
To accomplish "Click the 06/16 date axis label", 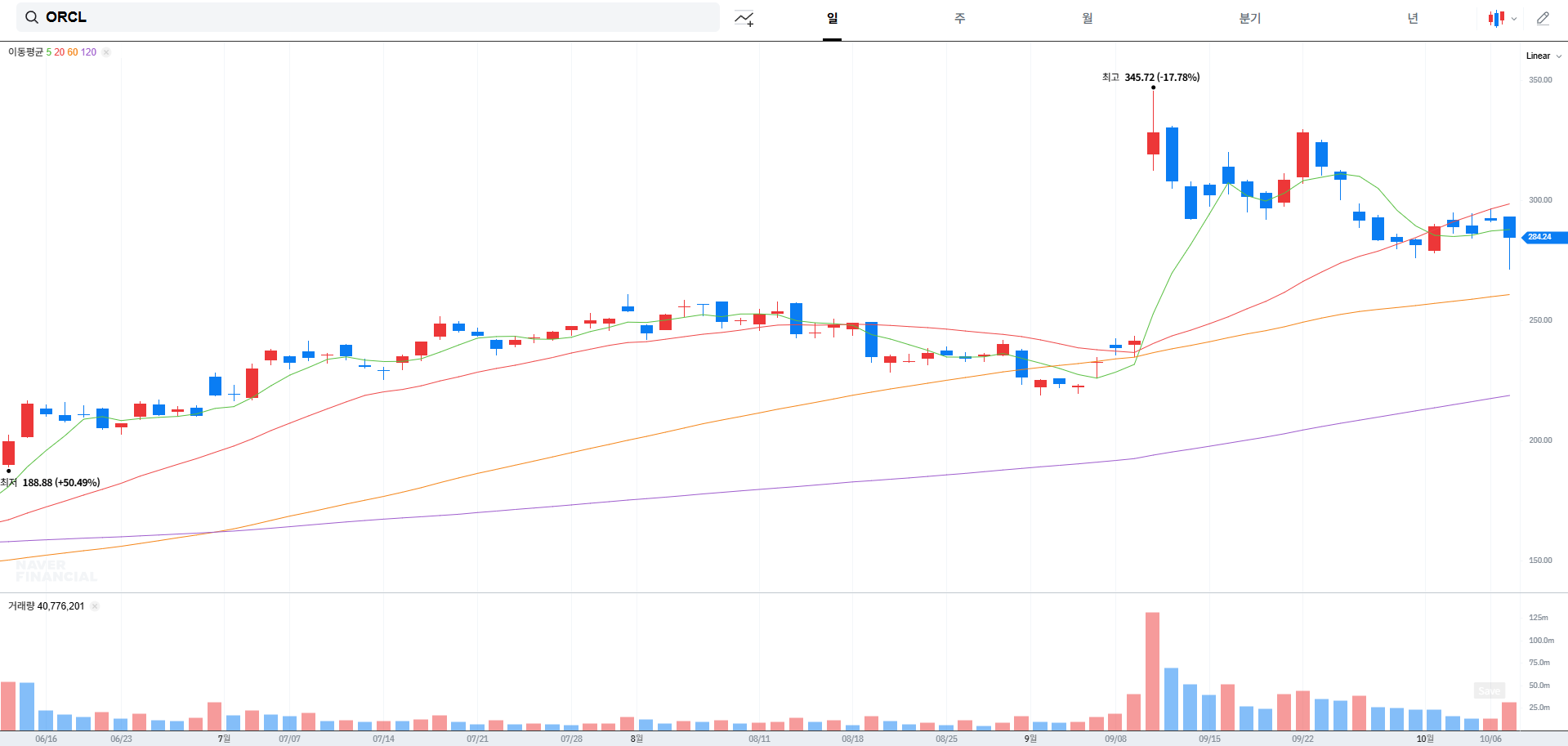I will click(47, 739).
